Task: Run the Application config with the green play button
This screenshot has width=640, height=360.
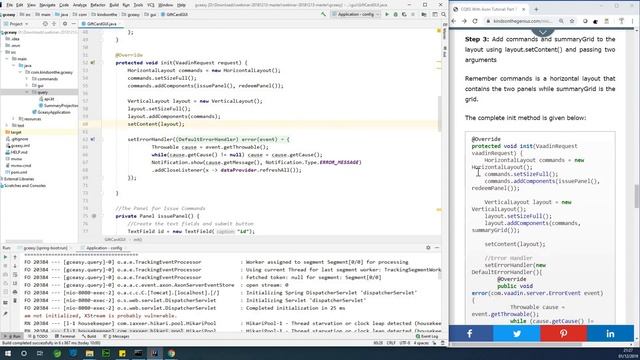Action: 387,14
